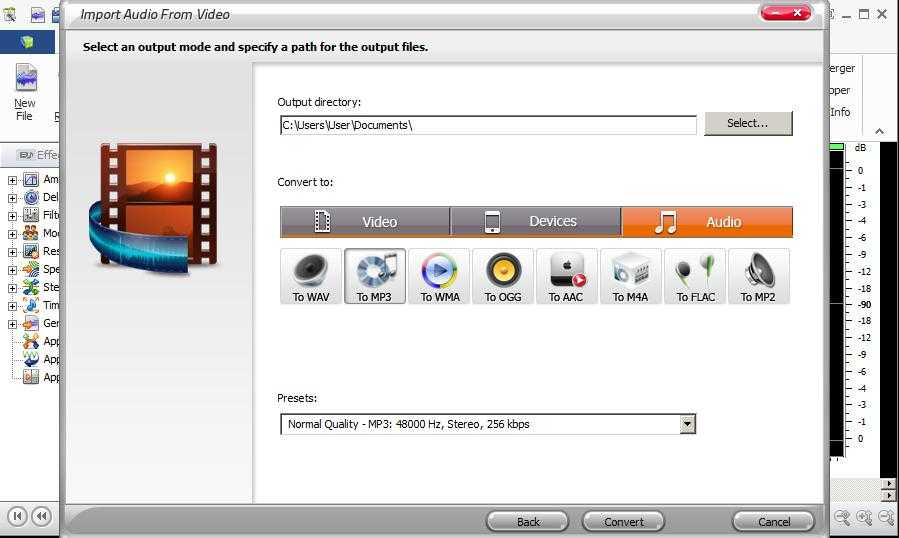Click the rightmost magnifier icon at bottom right
899x538 pixels.
(886, 518)
